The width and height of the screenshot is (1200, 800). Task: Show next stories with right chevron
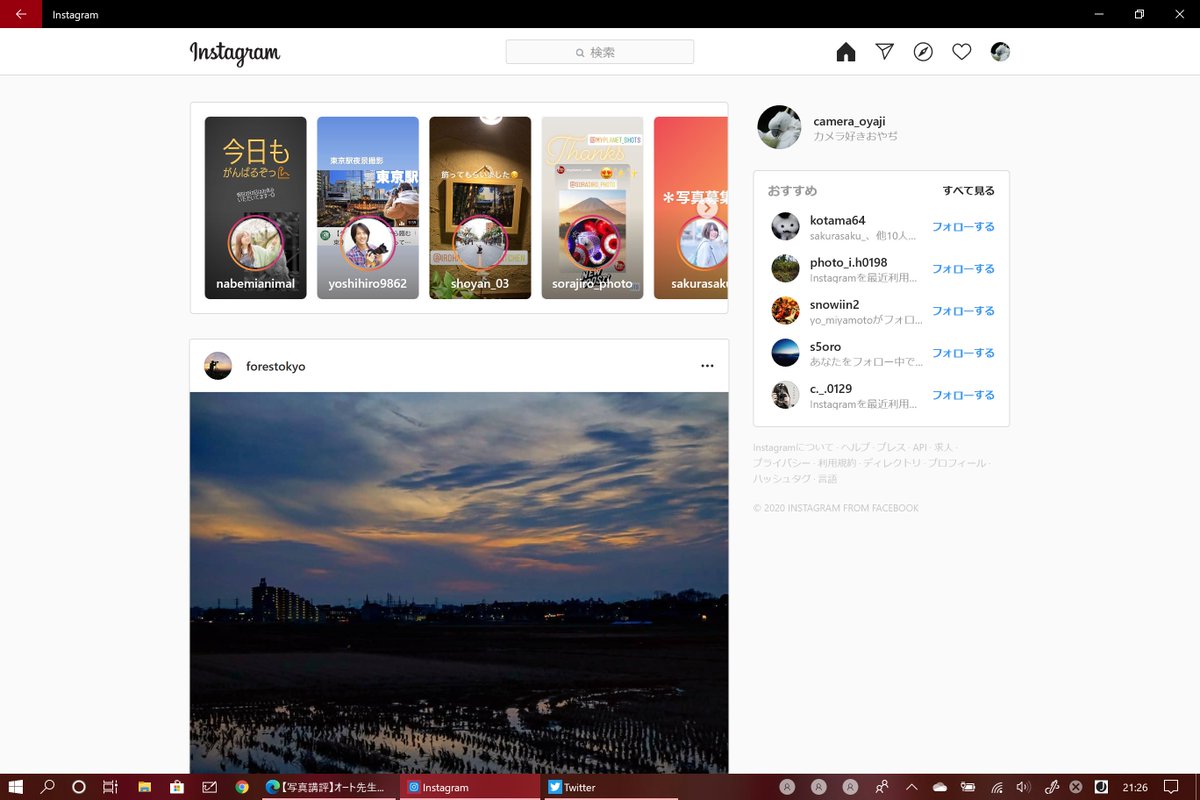[x=707, y=208]
